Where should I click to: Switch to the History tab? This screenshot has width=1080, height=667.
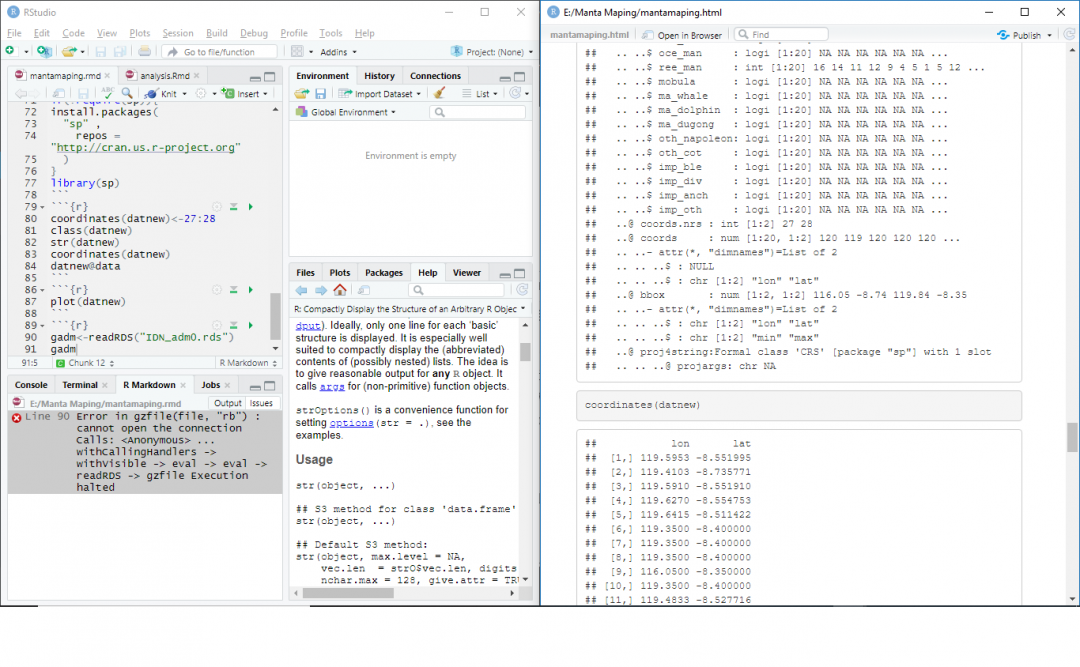[x=380, y=76]
